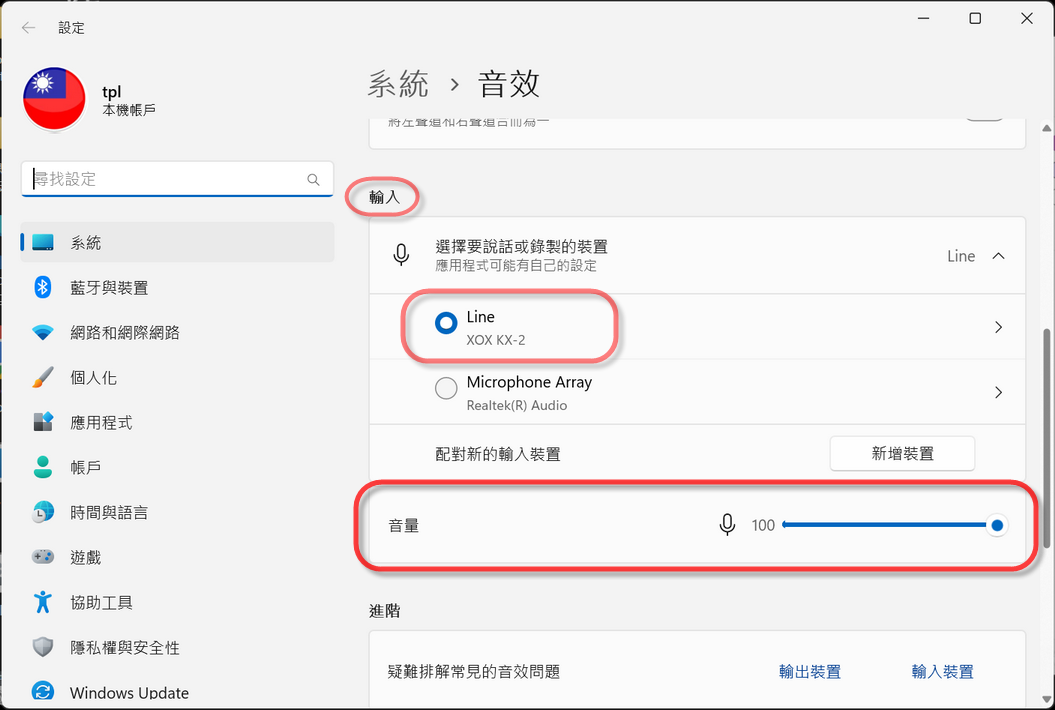1055x710 pixels.
Task: Click the 新增裝置 button
Action: coord(902,454)
